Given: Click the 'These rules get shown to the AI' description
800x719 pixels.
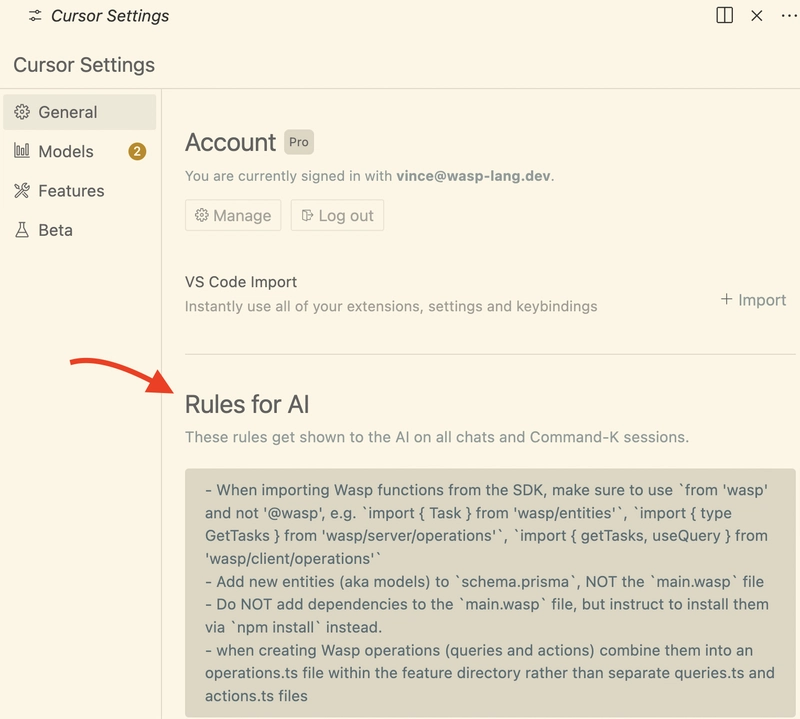Looking at the screenshot, I should click(x=437, y=437).
